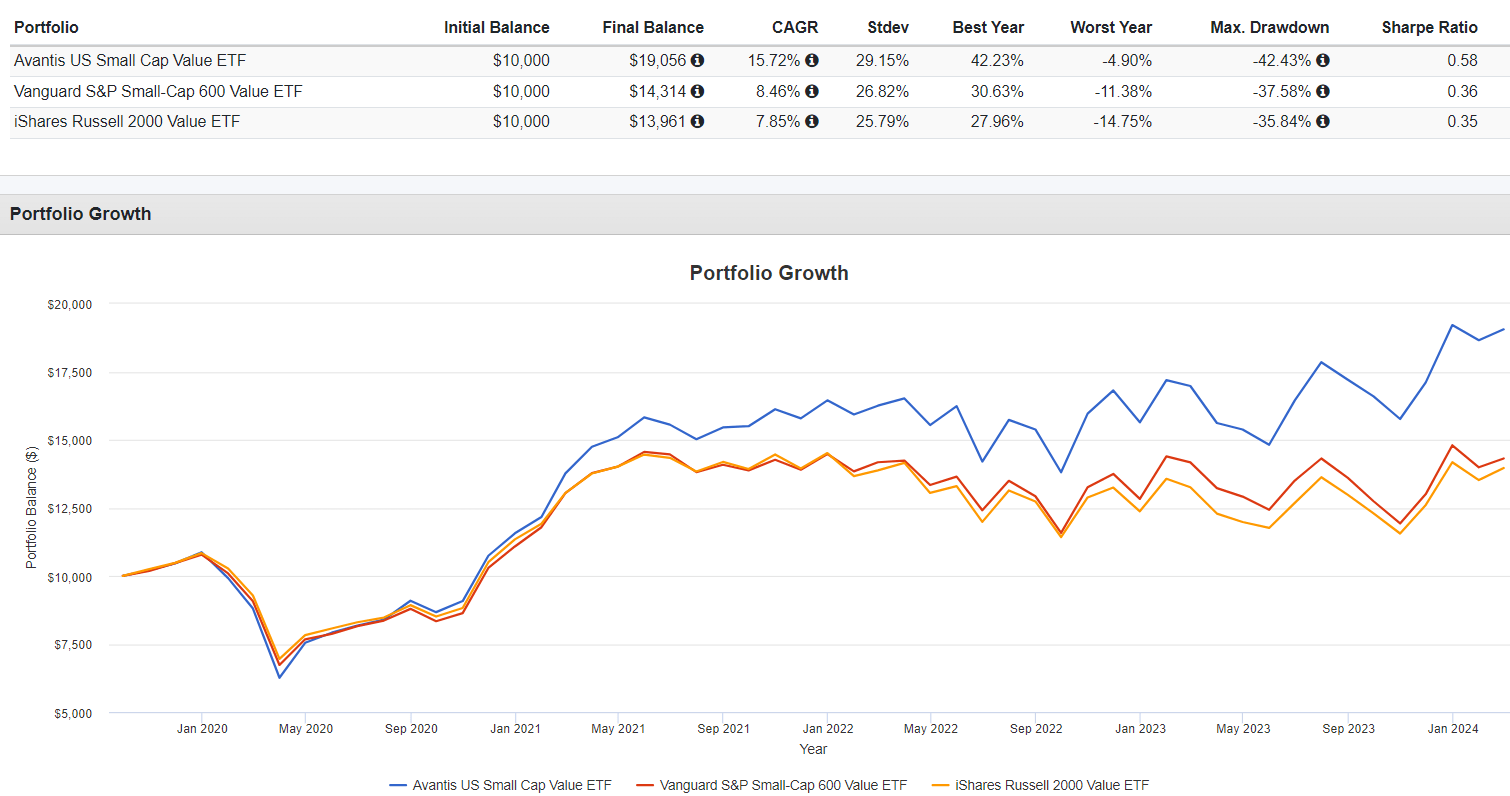Click the blue Avantis line at its Jan 2024 peak

pos(1451,324)
